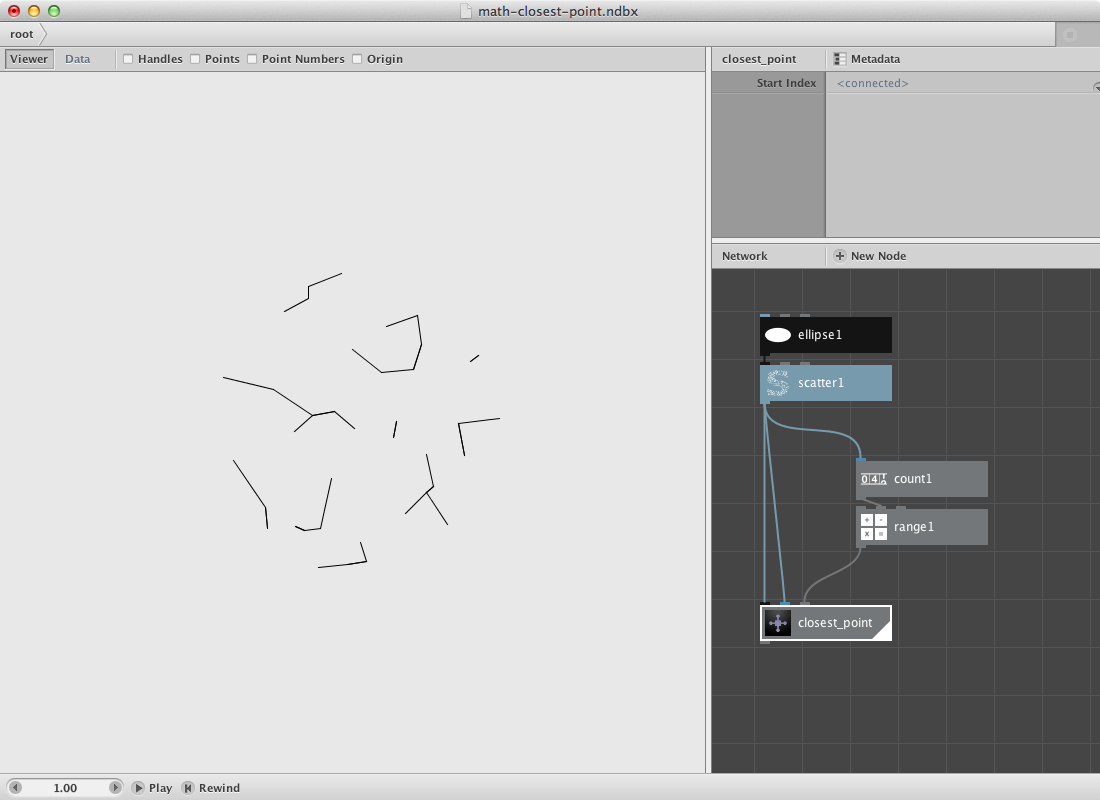The image size is (1100, 800).
Task: Select the range1 node icon
Action: (873, 527)
